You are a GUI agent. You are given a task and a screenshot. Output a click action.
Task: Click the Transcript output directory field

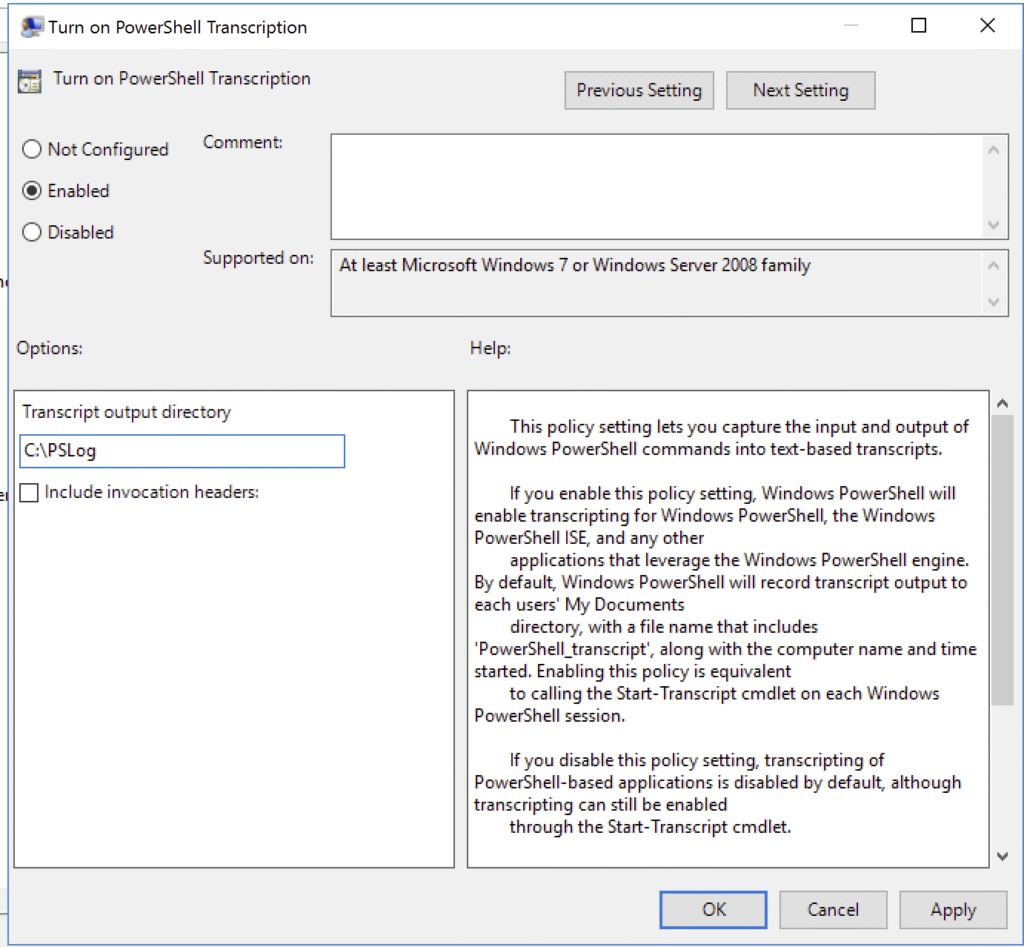click(x=182, y=451)
